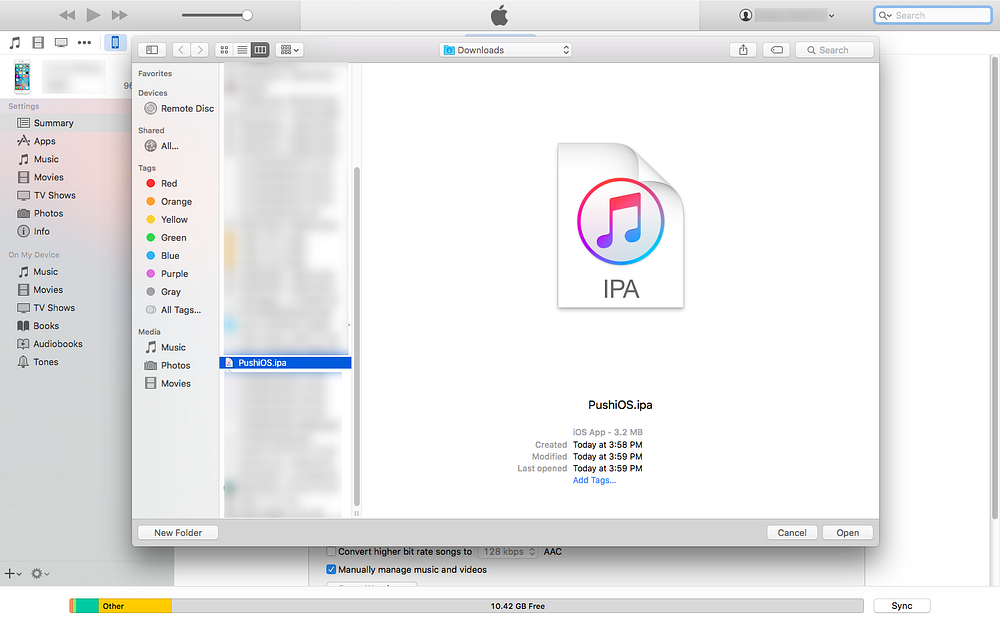Viewport: 1000px width, 624px height.
Task: Click the play button in iTunes
Action: tap(93, 15)
